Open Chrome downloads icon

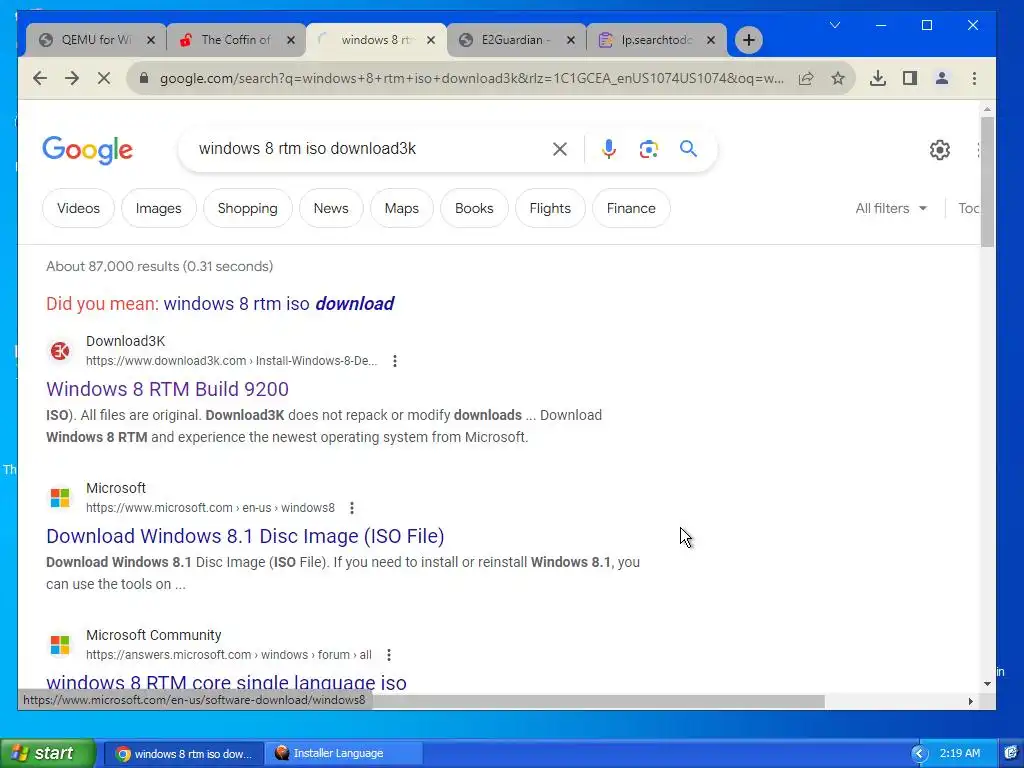pos(878,78)
